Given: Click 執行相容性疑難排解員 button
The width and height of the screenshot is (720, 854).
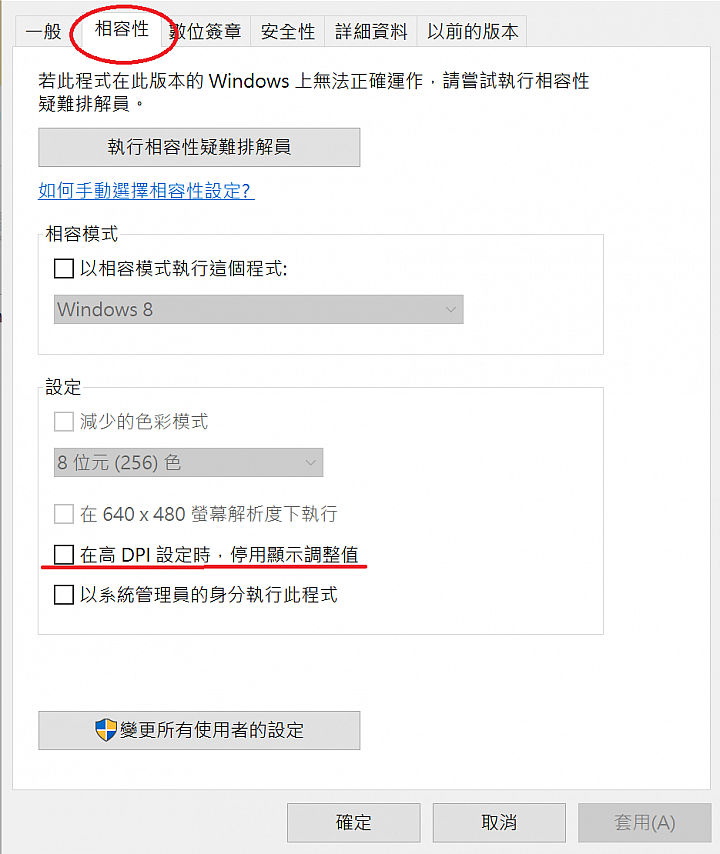Looking at the screenshot, I should coord(199,147).
